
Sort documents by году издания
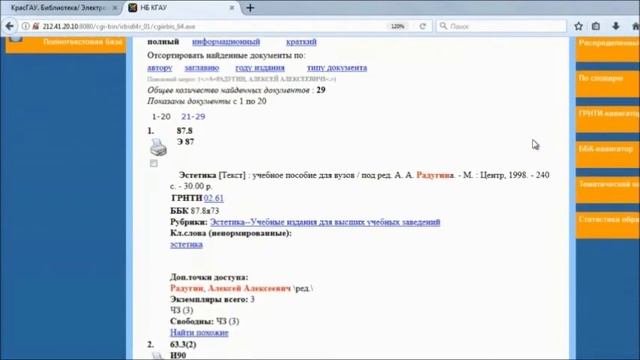point(260,68)
